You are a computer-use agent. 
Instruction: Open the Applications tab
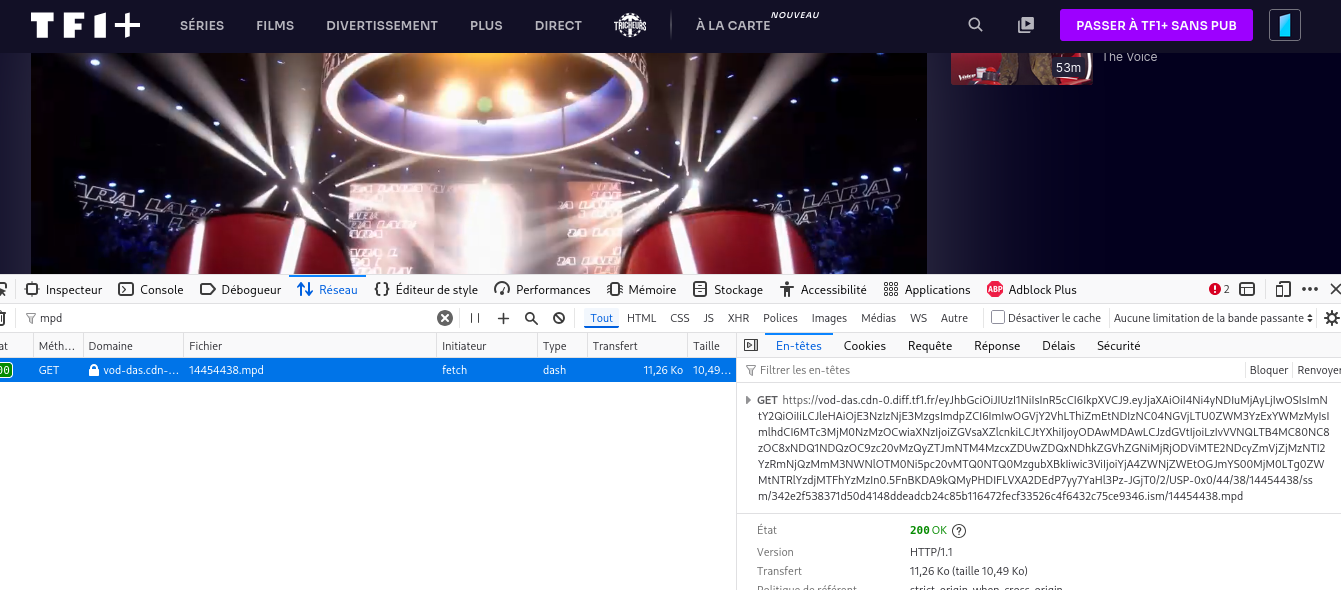coord(927,290)
